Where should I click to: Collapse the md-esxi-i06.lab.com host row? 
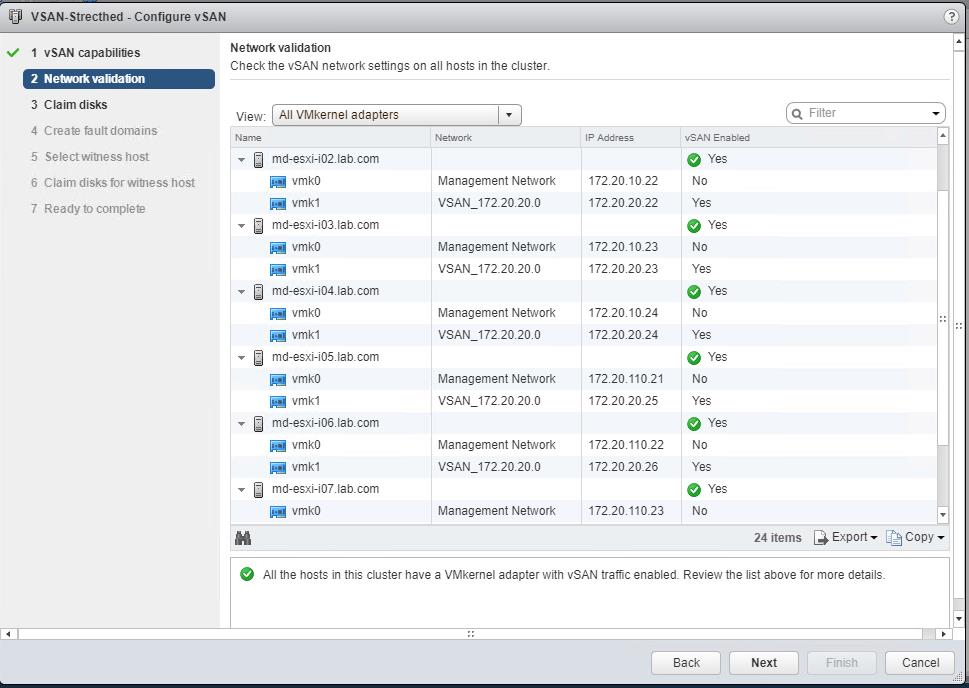(x=242, y=424)
